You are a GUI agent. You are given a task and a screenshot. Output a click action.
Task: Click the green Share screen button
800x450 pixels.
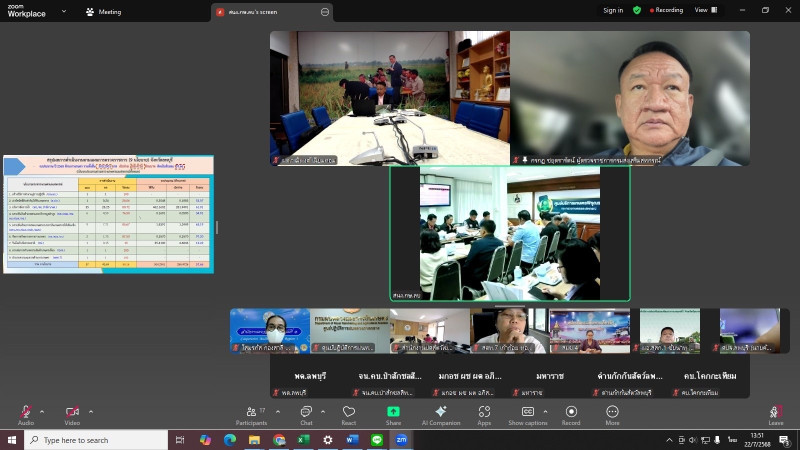(393, 412)
